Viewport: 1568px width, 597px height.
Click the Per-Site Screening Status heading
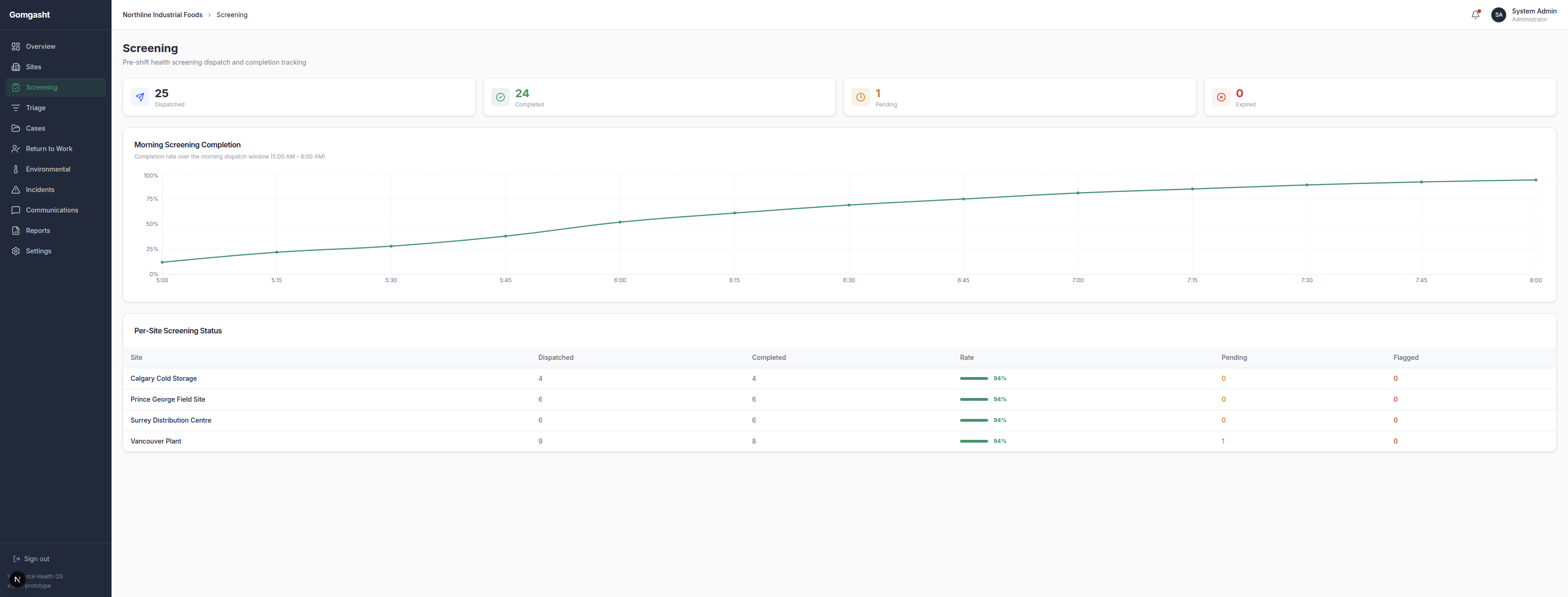click(x=178, y=331)
